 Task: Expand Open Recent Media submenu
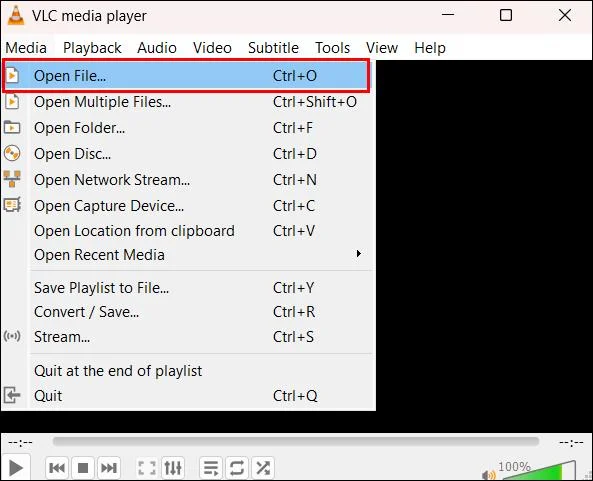(188, 255)
